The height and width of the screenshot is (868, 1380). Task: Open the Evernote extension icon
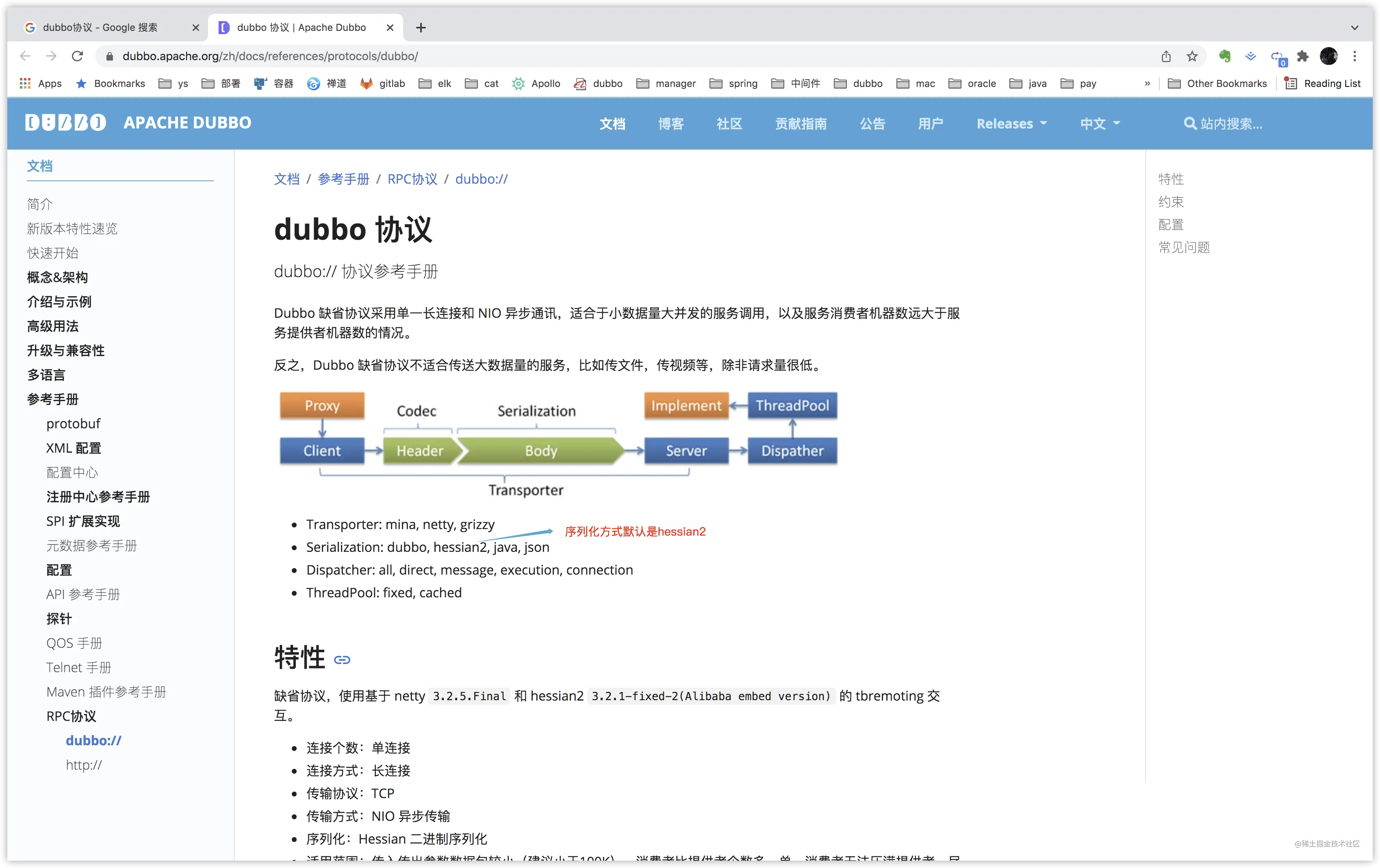(x=1225, y=56)
